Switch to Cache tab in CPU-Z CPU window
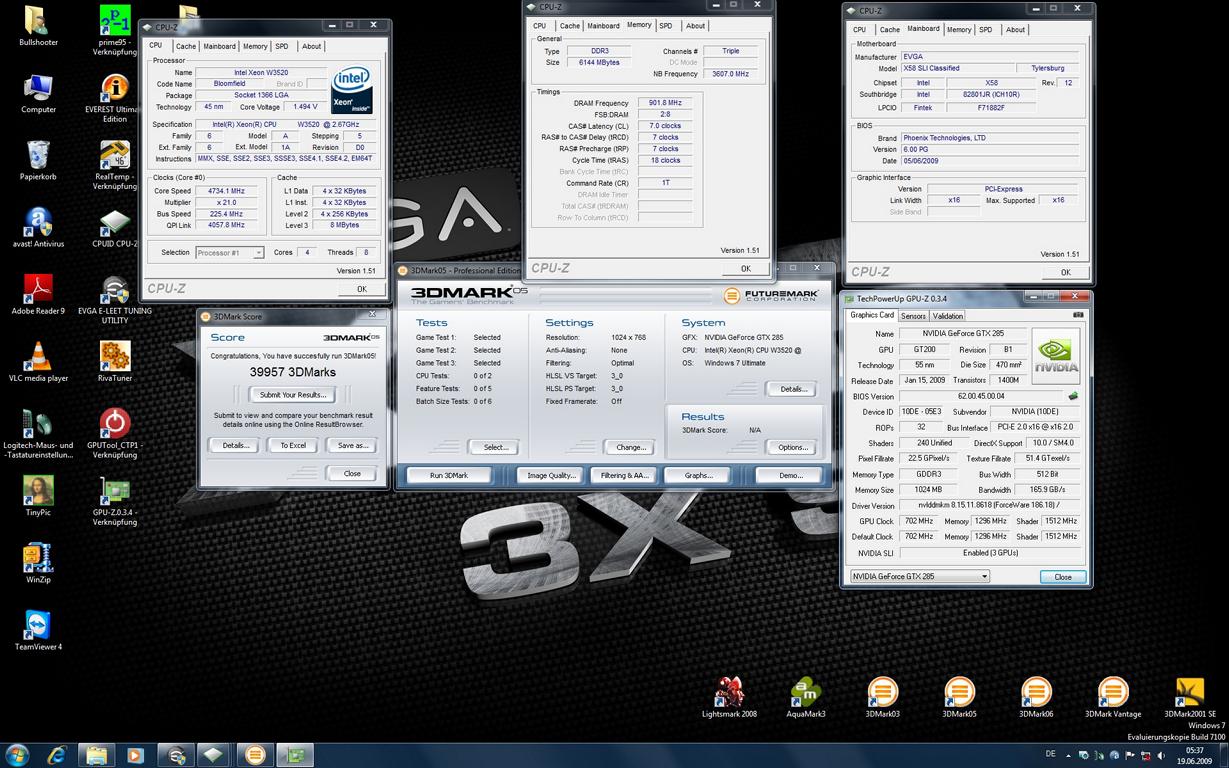 click(186, 46)
